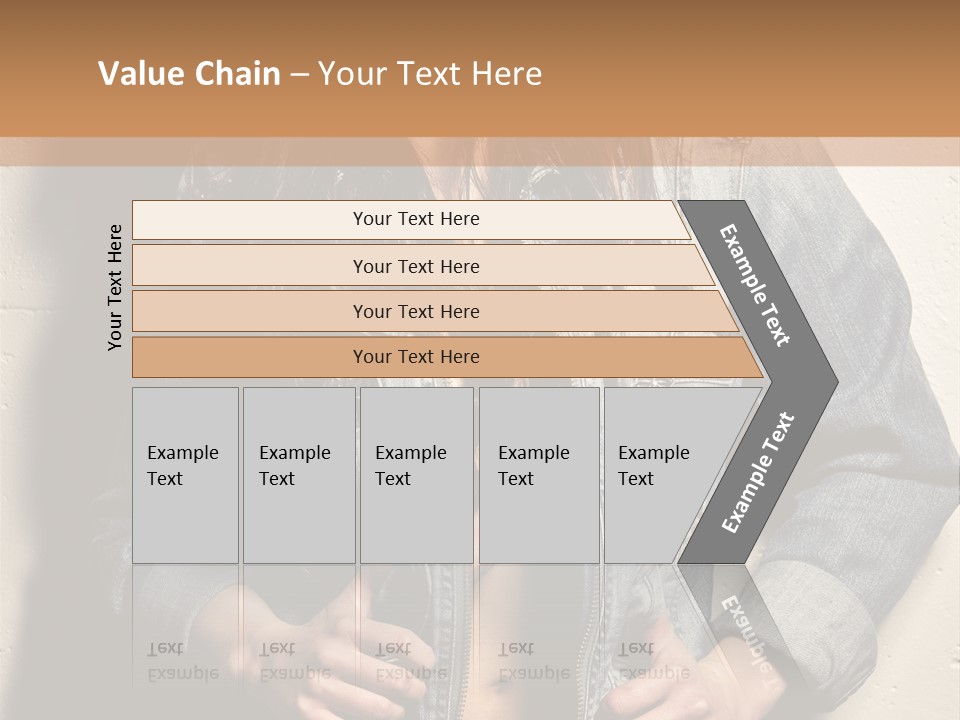Select the fourth gray "Example Text" box from left
Screen dimensions: 960x720
coord(538,475)
